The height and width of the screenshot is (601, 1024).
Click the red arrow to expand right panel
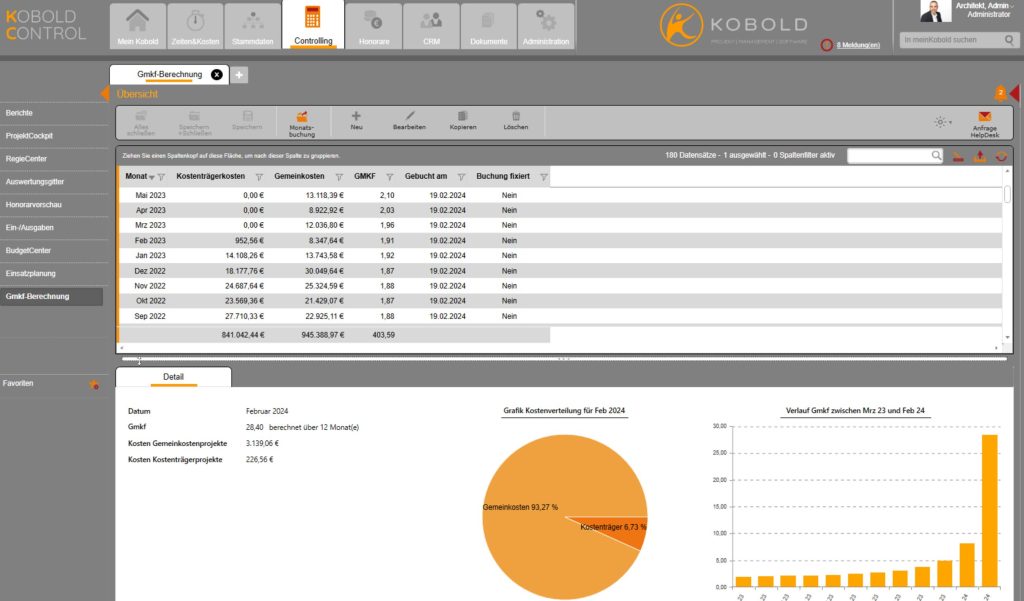1015,93
